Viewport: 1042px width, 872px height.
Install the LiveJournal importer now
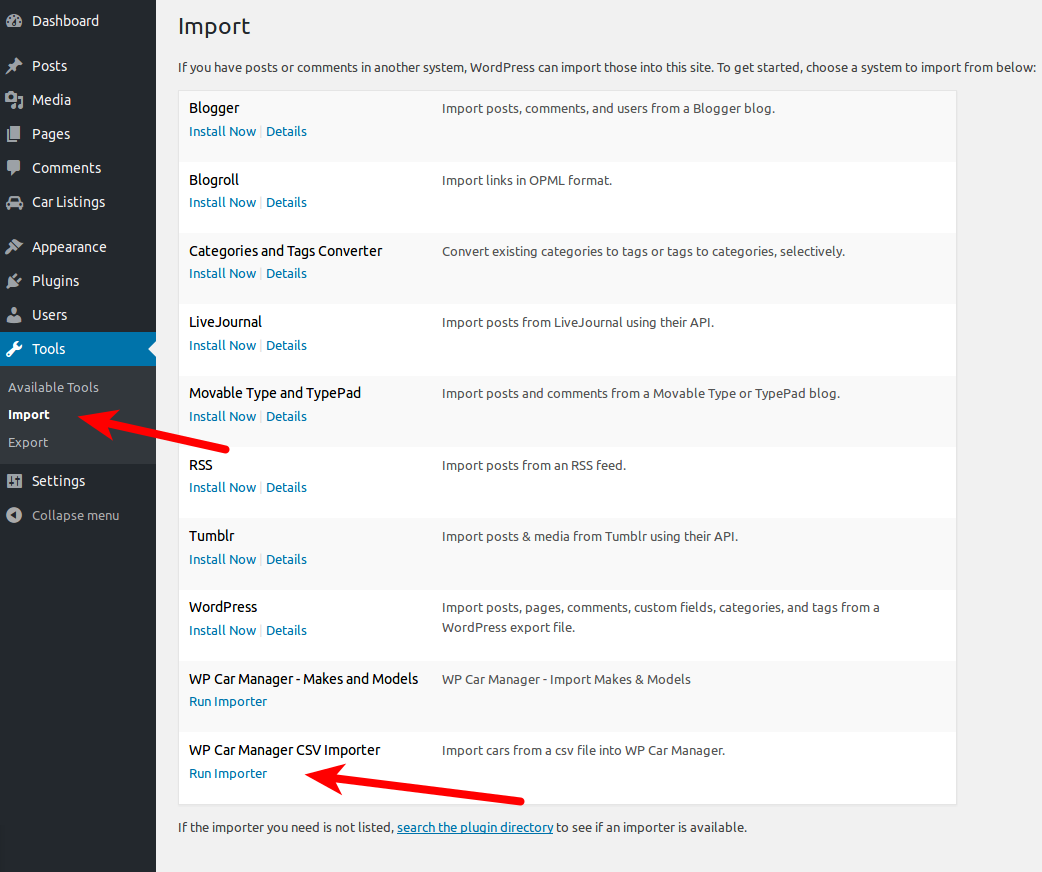point(222,346)
